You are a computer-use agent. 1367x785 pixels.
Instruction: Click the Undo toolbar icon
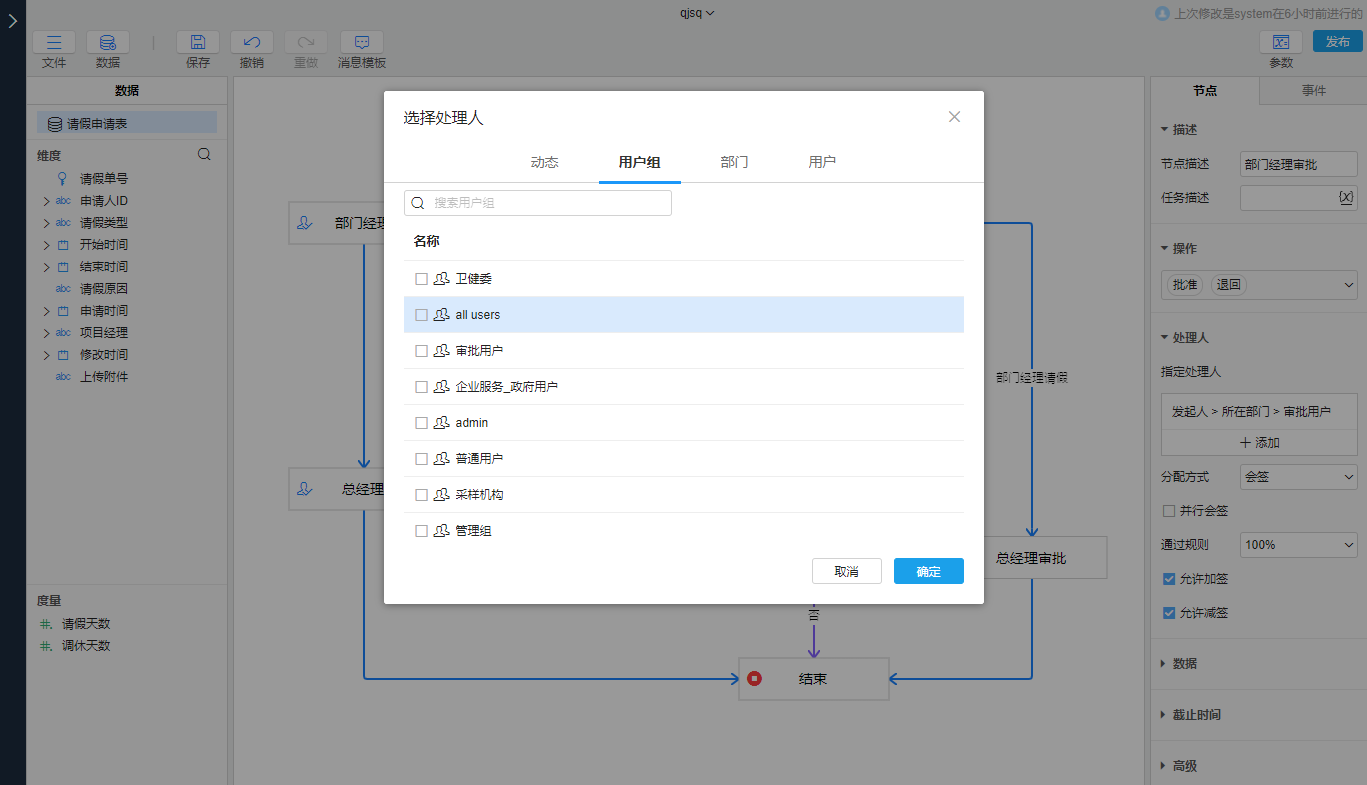click(x=252, y=42)
